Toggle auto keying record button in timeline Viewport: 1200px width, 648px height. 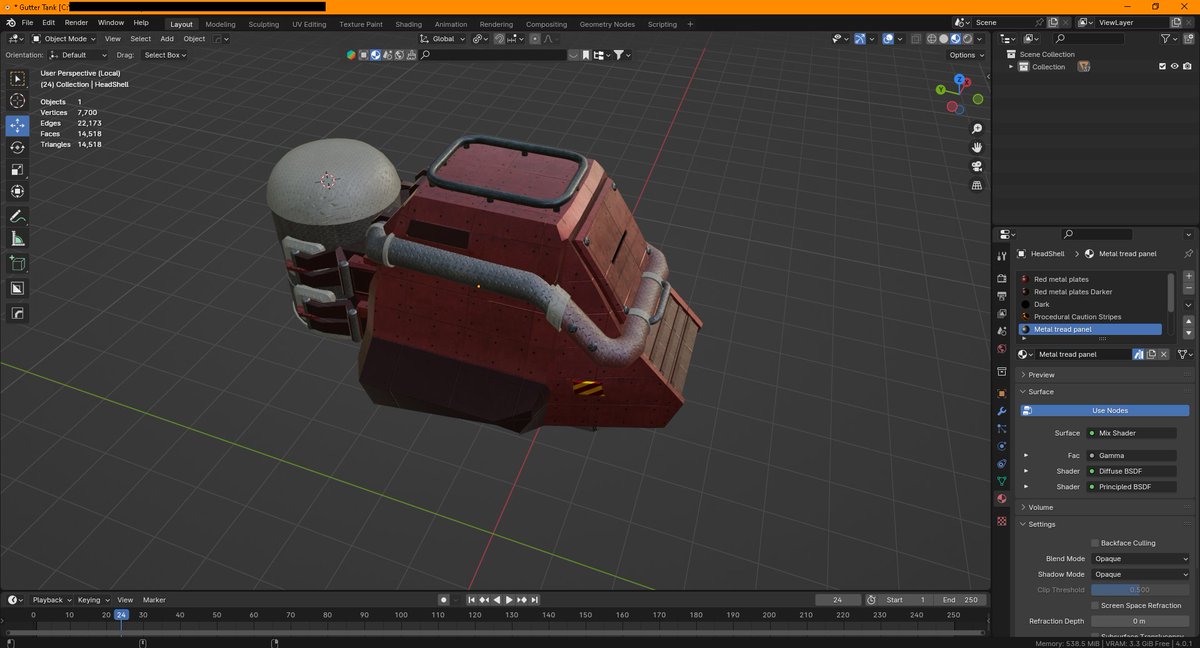(x=443, y=600)
